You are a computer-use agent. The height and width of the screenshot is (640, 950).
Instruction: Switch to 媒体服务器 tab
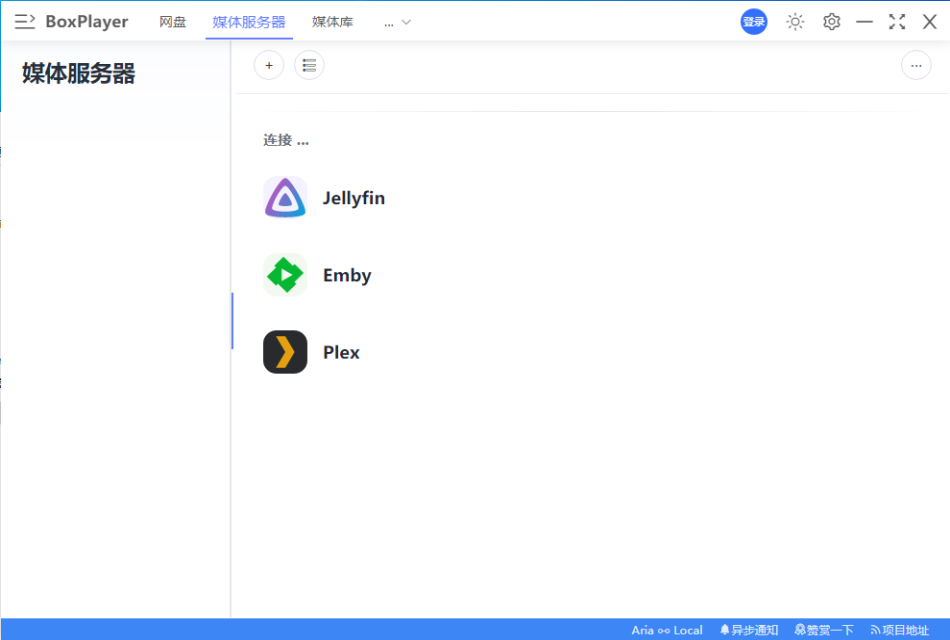[x=249, y=22]
